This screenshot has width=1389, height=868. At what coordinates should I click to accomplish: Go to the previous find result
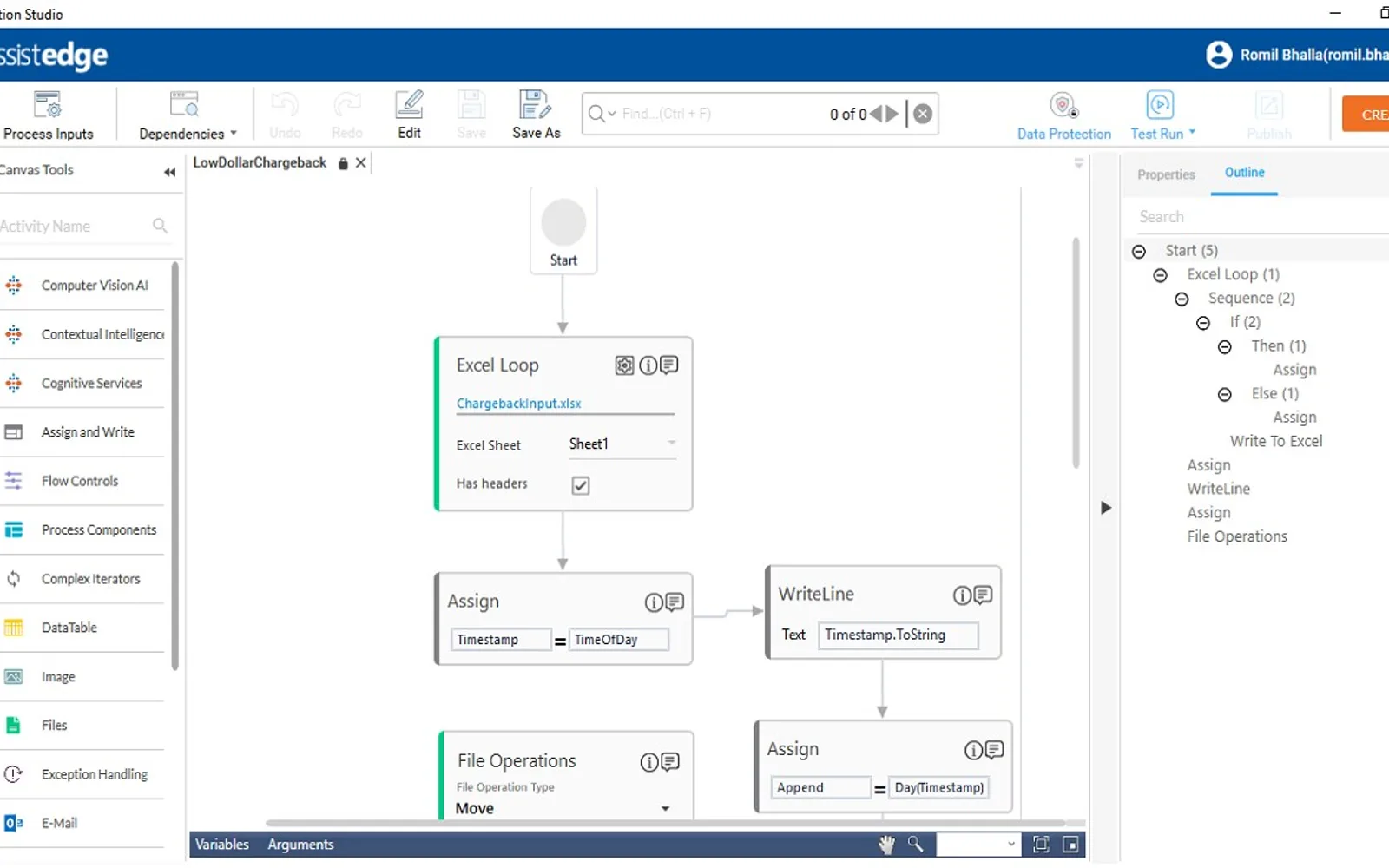point(876,114)
